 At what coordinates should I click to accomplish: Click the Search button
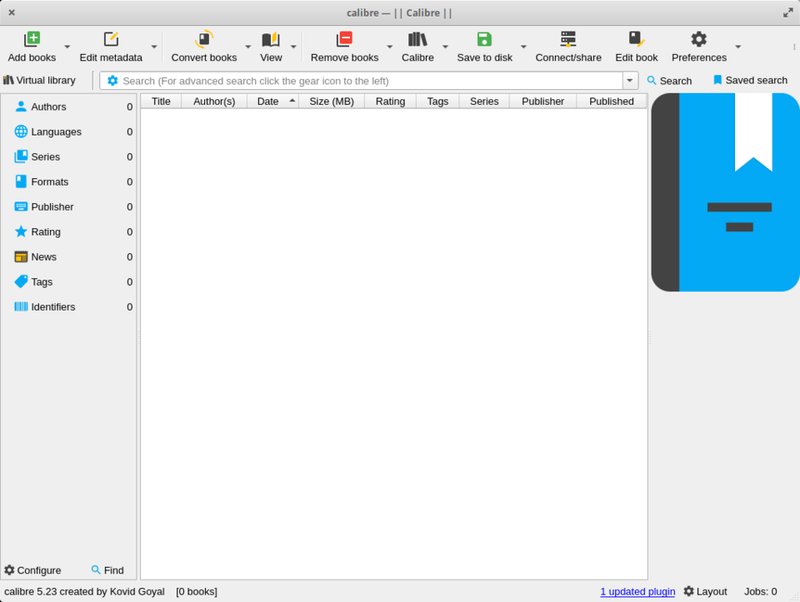point(669,81)
